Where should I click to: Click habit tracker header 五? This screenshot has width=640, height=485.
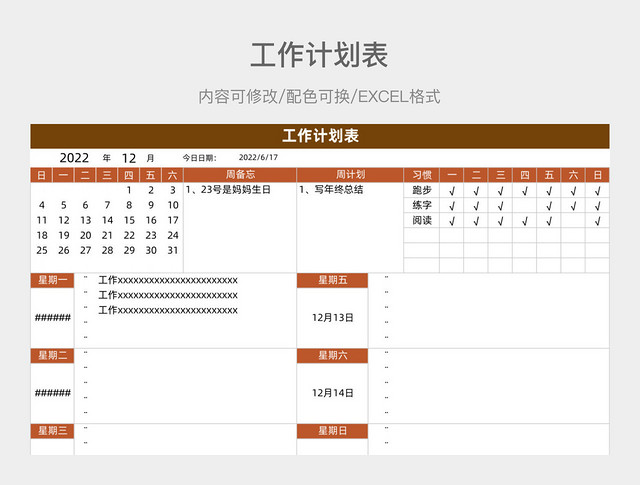[x=549, y=175]
